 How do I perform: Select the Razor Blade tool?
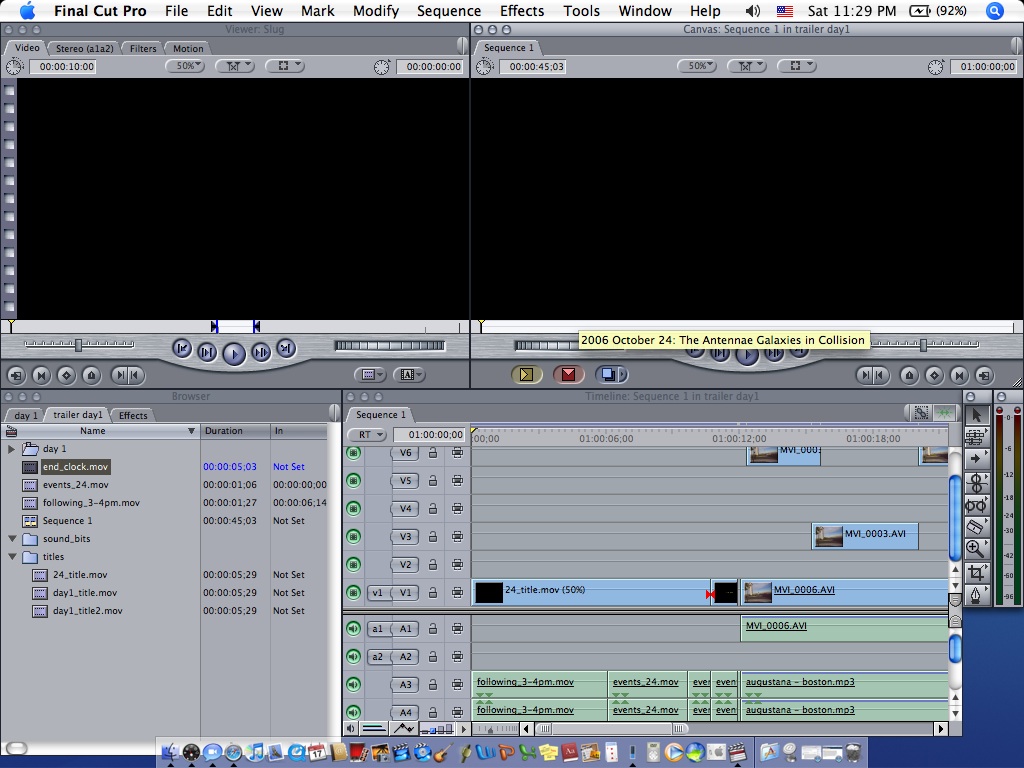point(976,527)
